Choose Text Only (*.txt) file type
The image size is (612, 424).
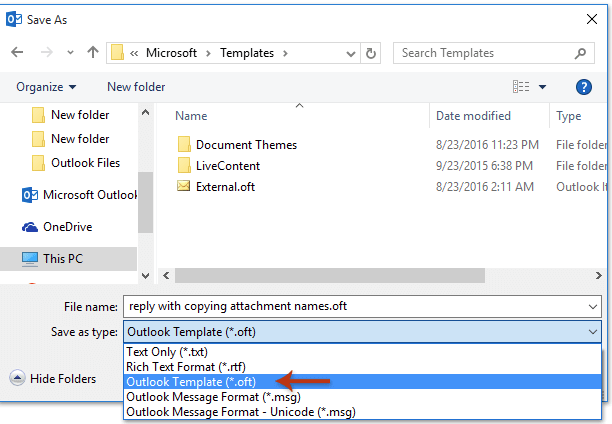[362, 352]
